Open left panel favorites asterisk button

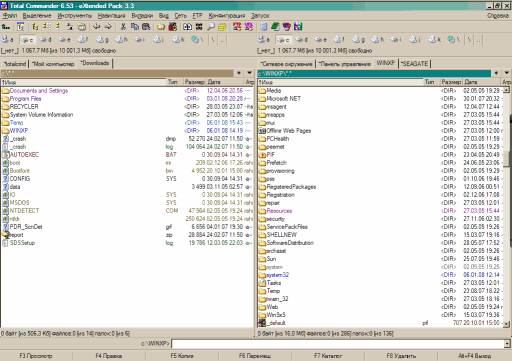click(x=239, y=73)
